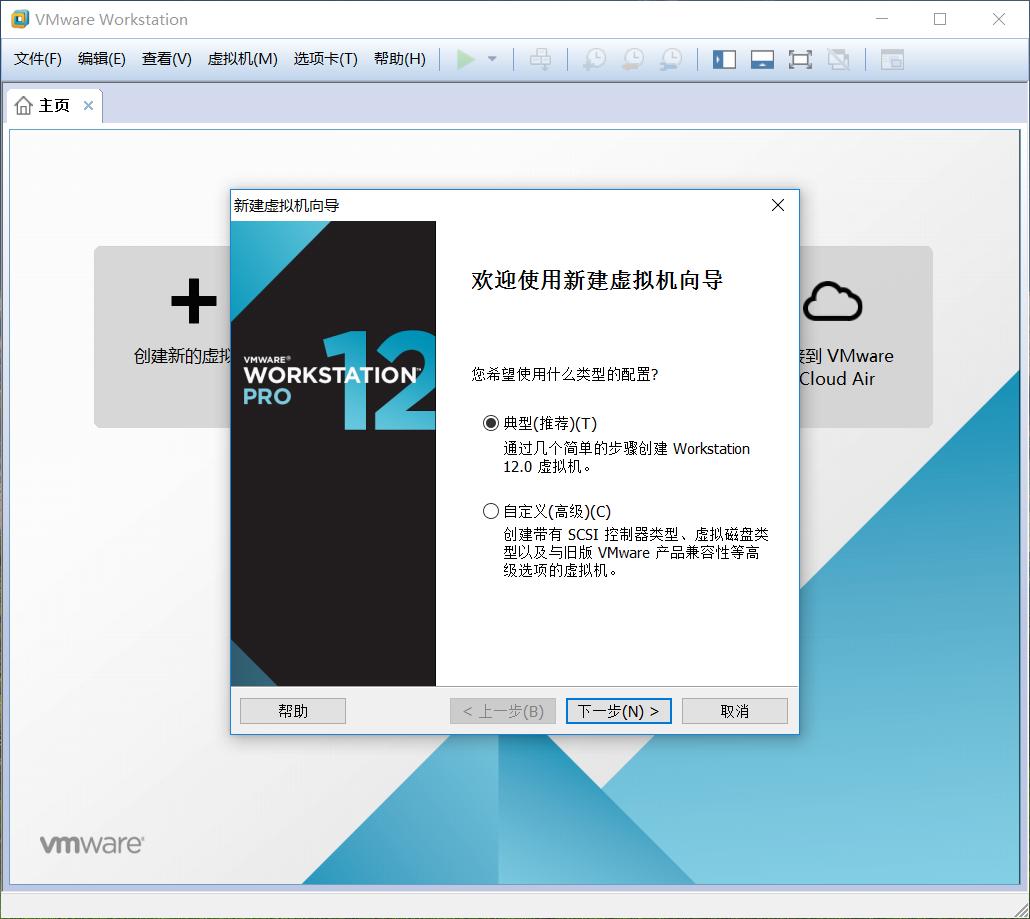Click the 下一步(N) button

618,710
